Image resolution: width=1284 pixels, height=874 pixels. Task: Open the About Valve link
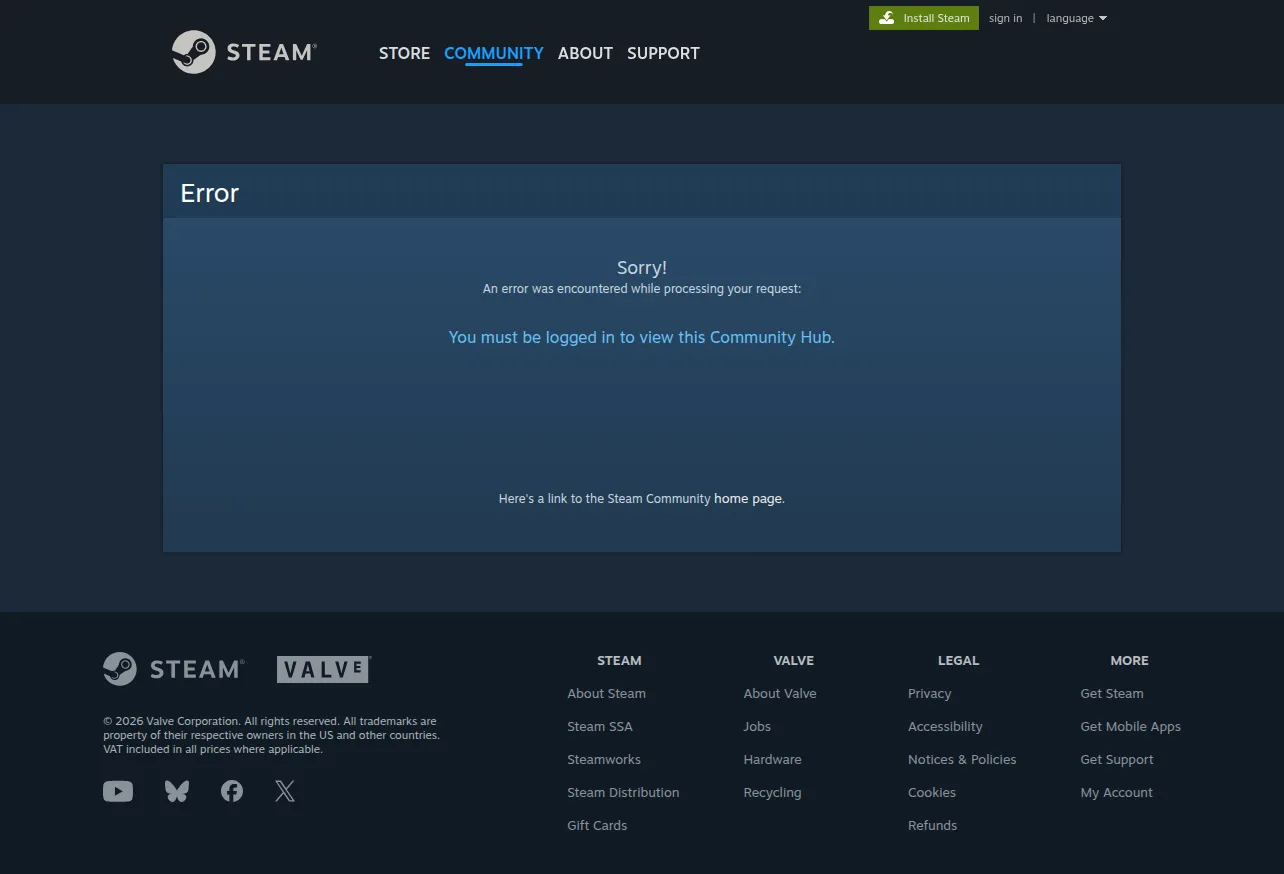(780, 693)
